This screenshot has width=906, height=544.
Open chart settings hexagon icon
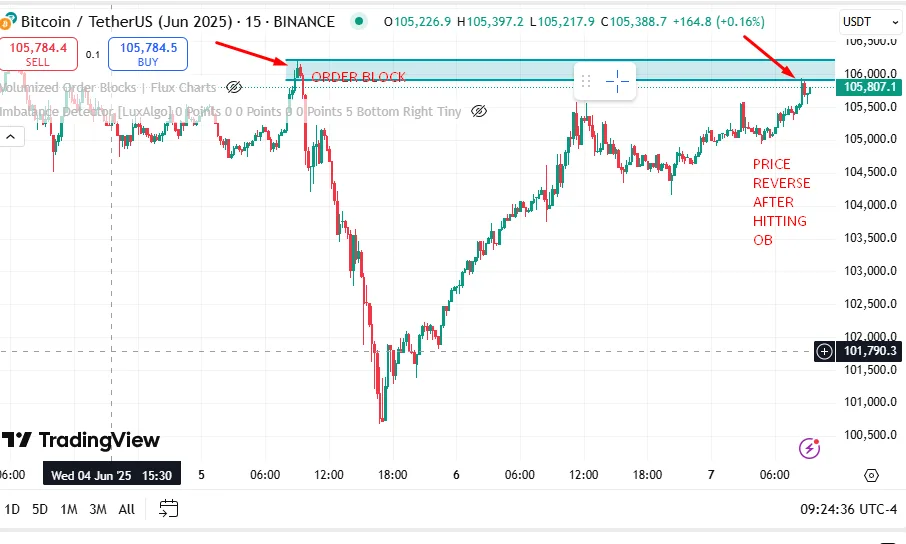point(871,475)
